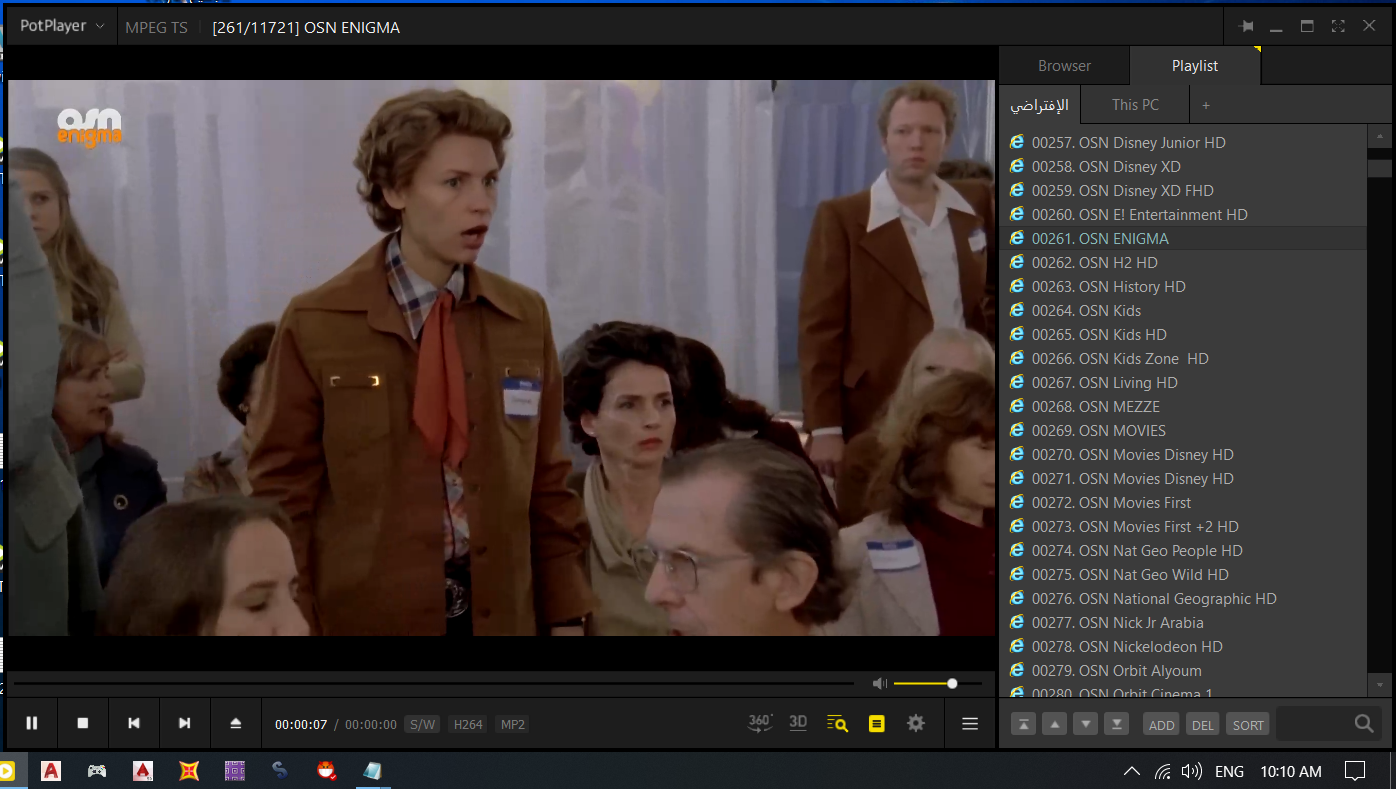Show hidden system tray icons chevron

click(1132, 771)
